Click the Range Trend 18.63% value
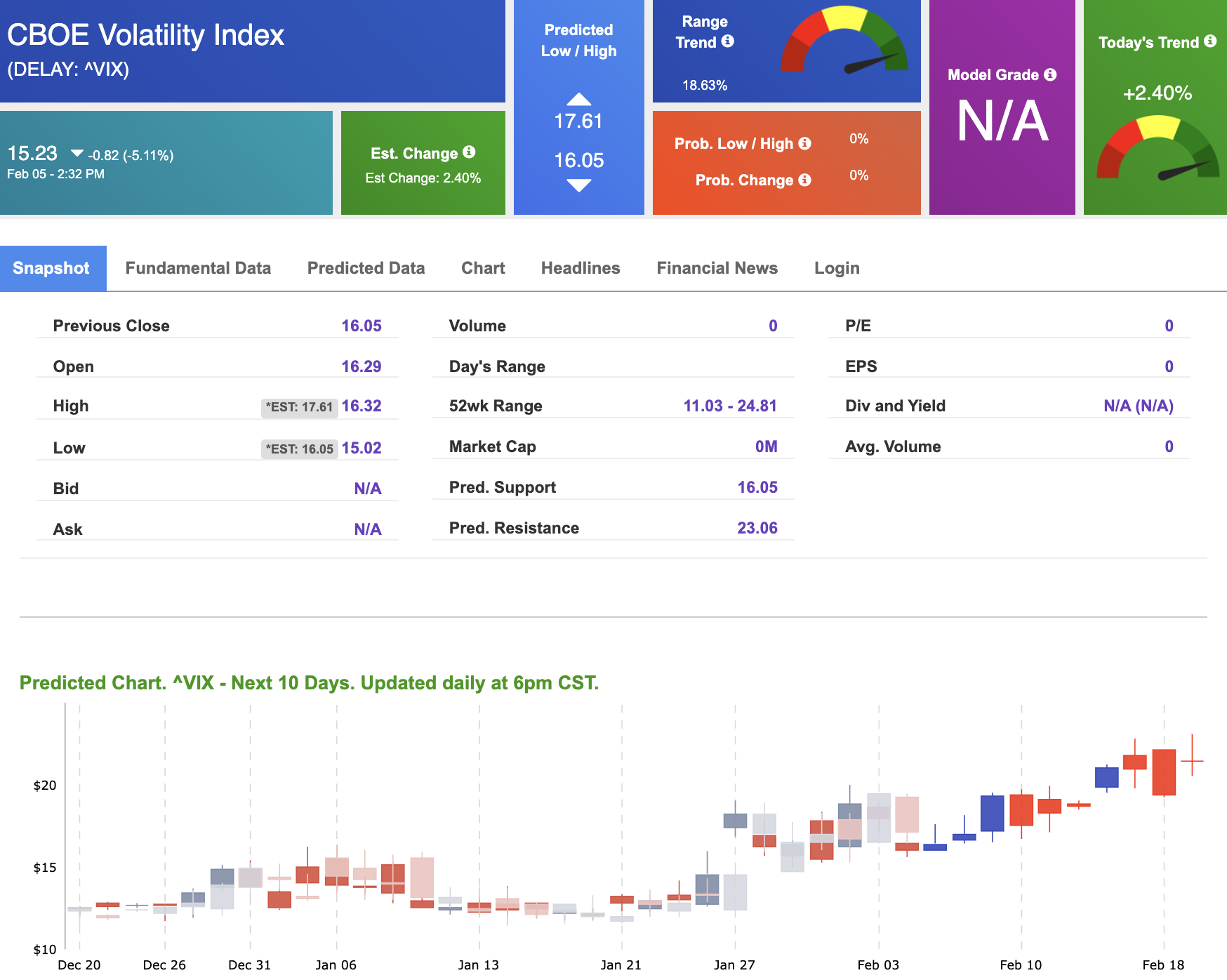1227x980 pixels. pos(705,86)
